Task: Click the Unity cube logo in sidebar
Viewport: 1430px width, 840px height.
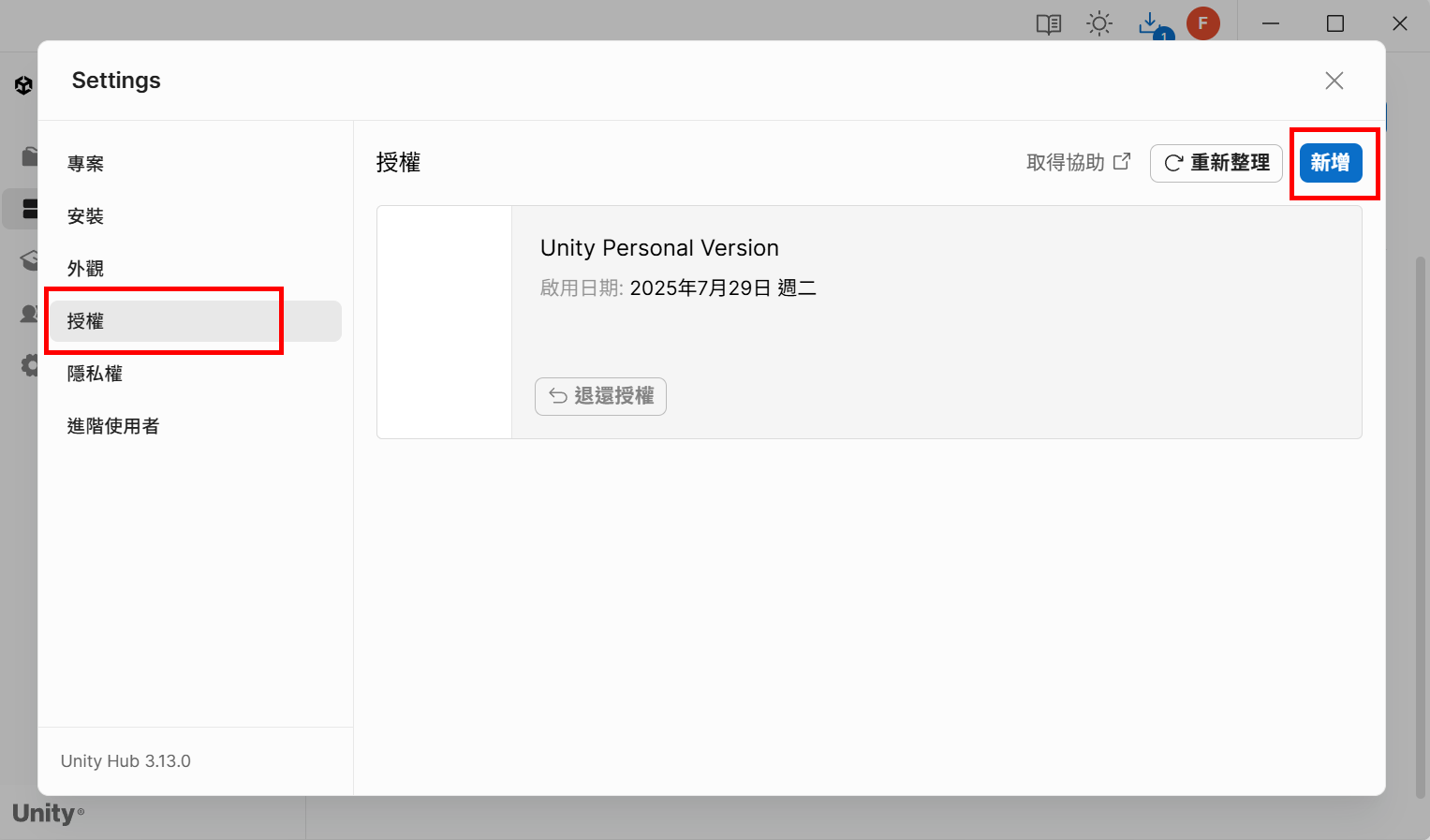Action: [24, 86]
